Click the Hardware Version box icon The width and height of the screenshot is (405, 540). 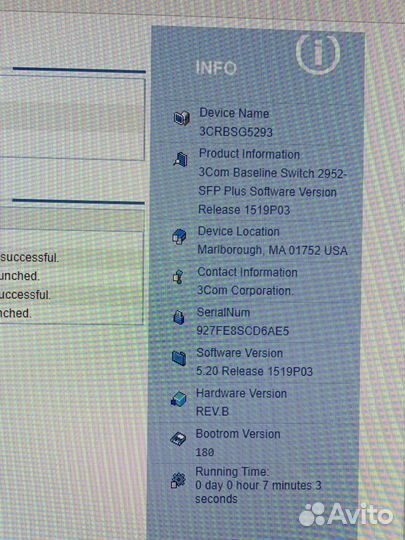(178, 399)
